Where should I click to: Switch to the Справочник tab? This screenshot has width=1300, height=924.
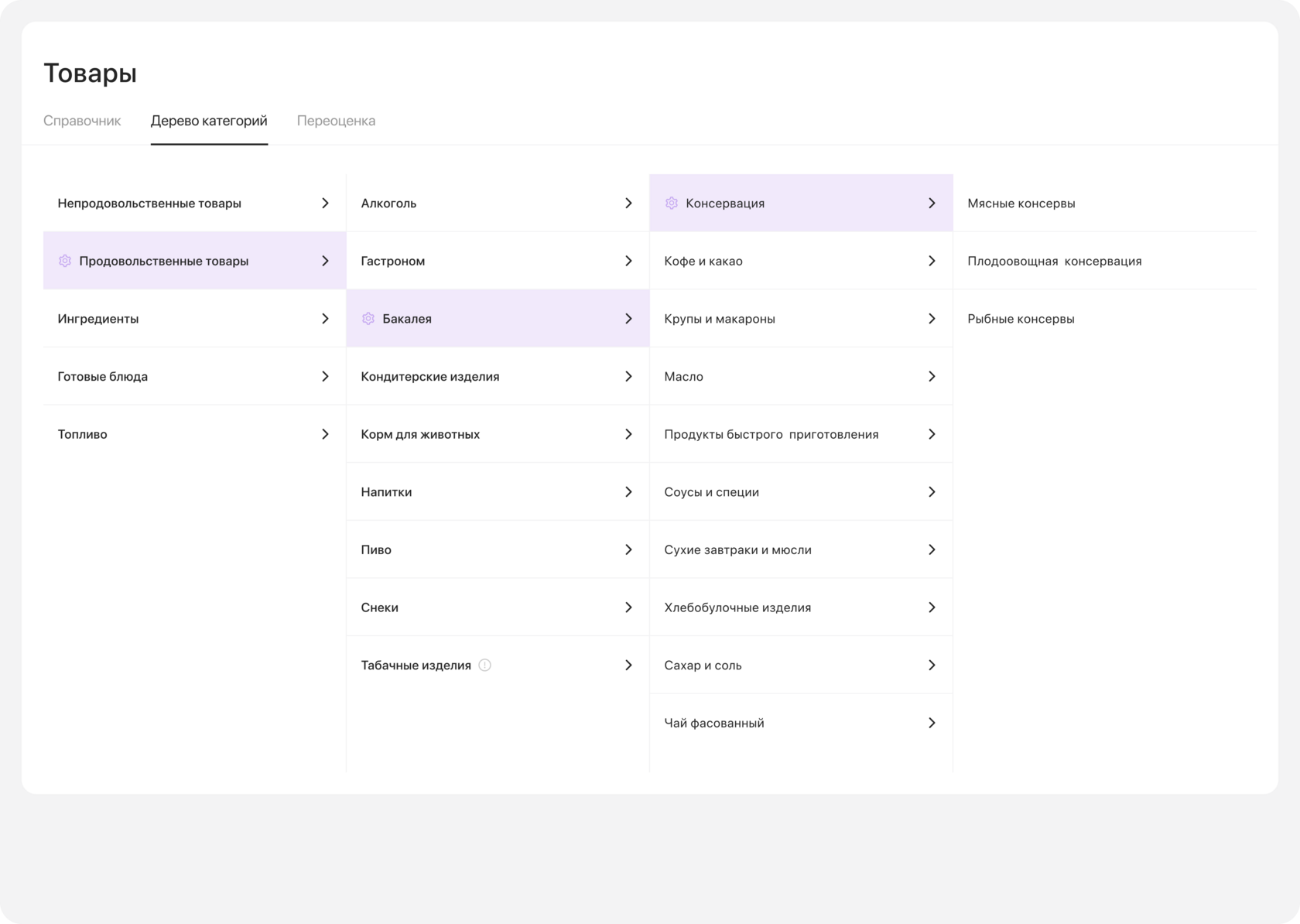click(x=82, y=121)
